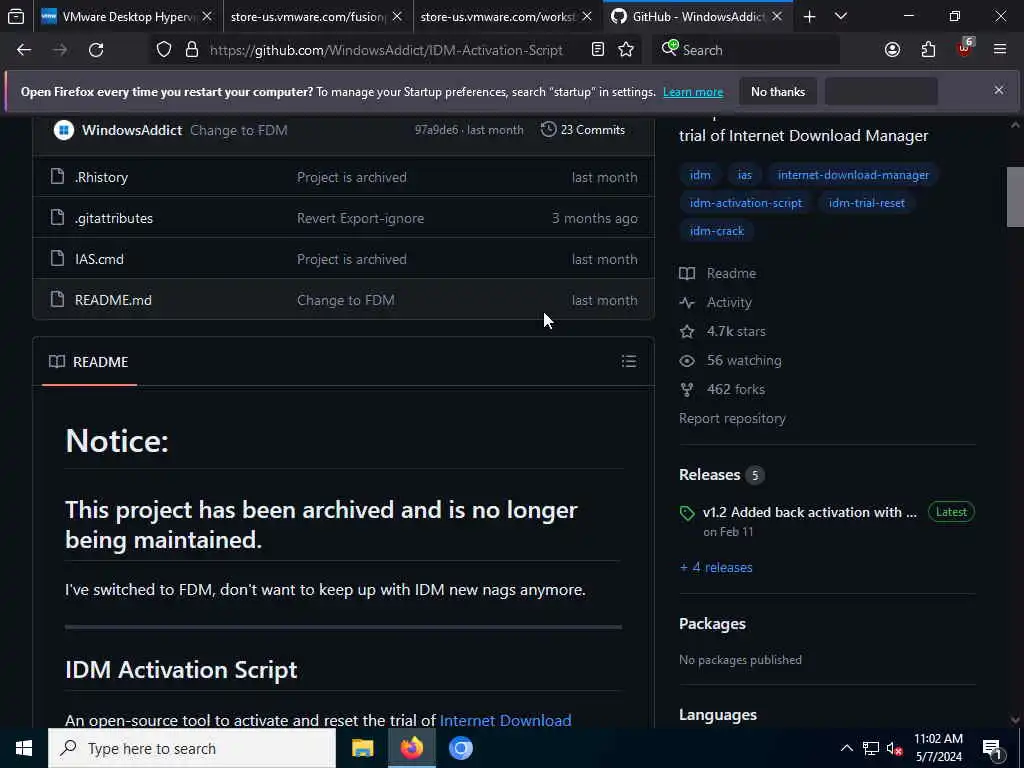This screenshot has width=1024, height=768.
Task: Open the Revert Export-ignore commit message
Action: click(x=360, y=218)
